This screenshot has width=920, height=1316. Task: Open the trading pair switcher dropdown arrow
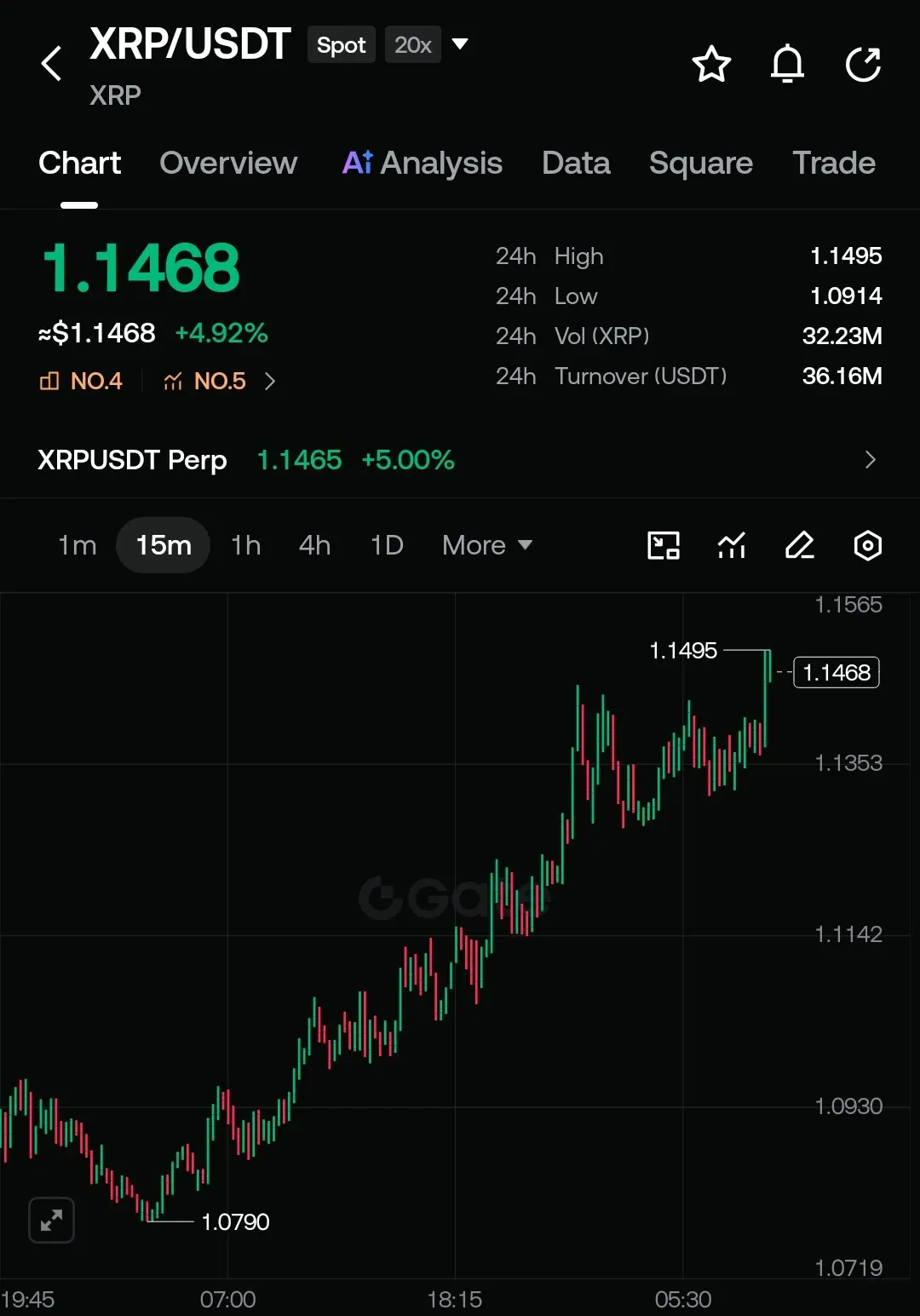(460, 44)
